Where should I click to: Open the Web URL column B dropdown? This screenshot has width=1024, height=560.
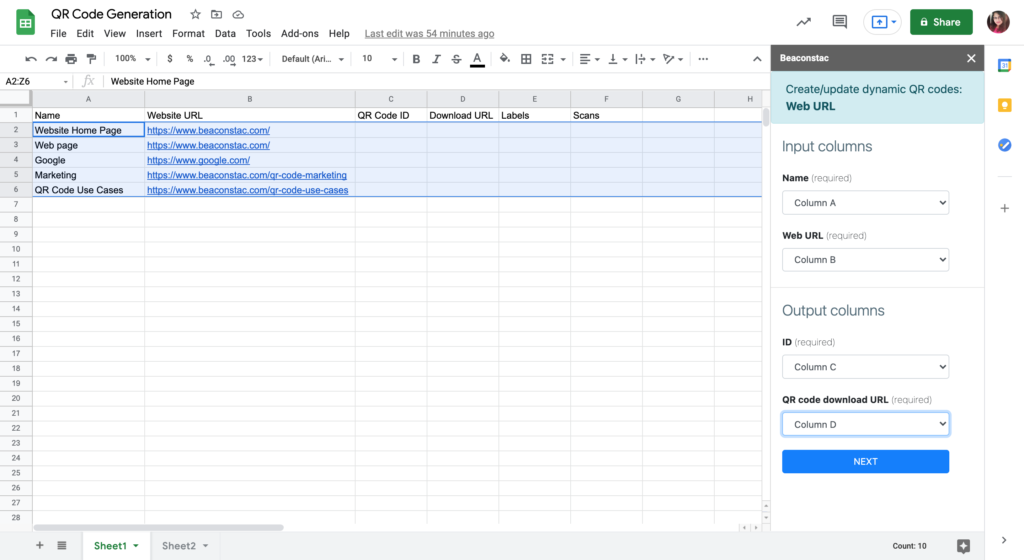pyautogui.click(x=865, y=260)
